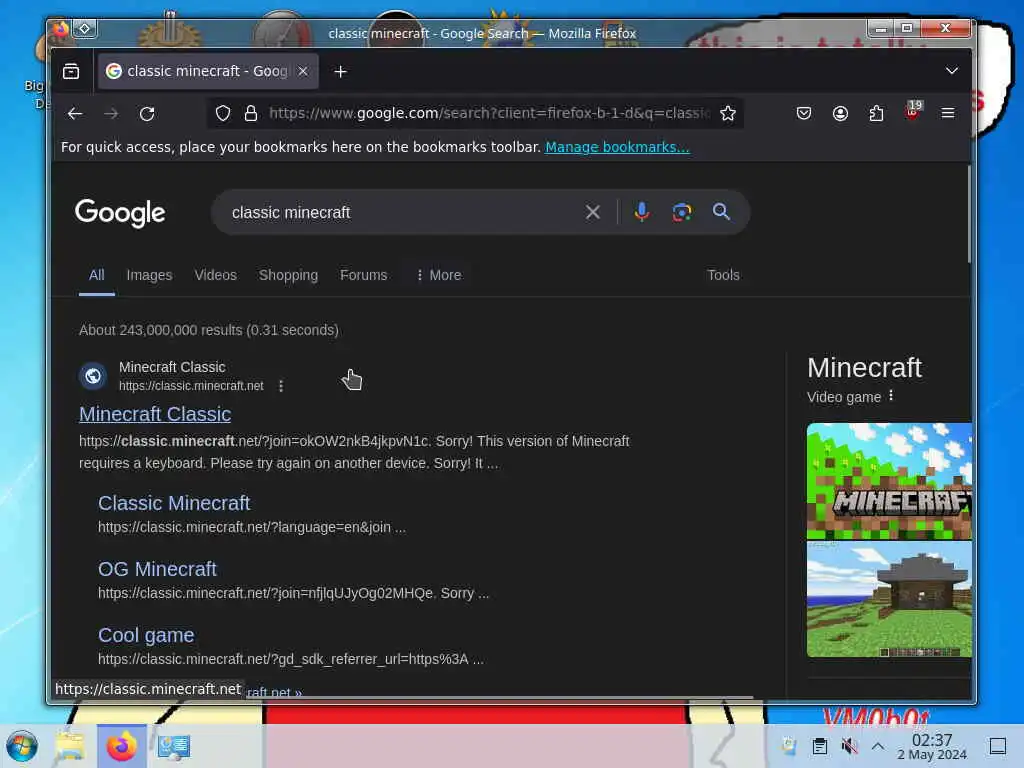Click the About 243,000,000 results text
The width and height of the screenshot is (1024, 768).
coord(209,330)
